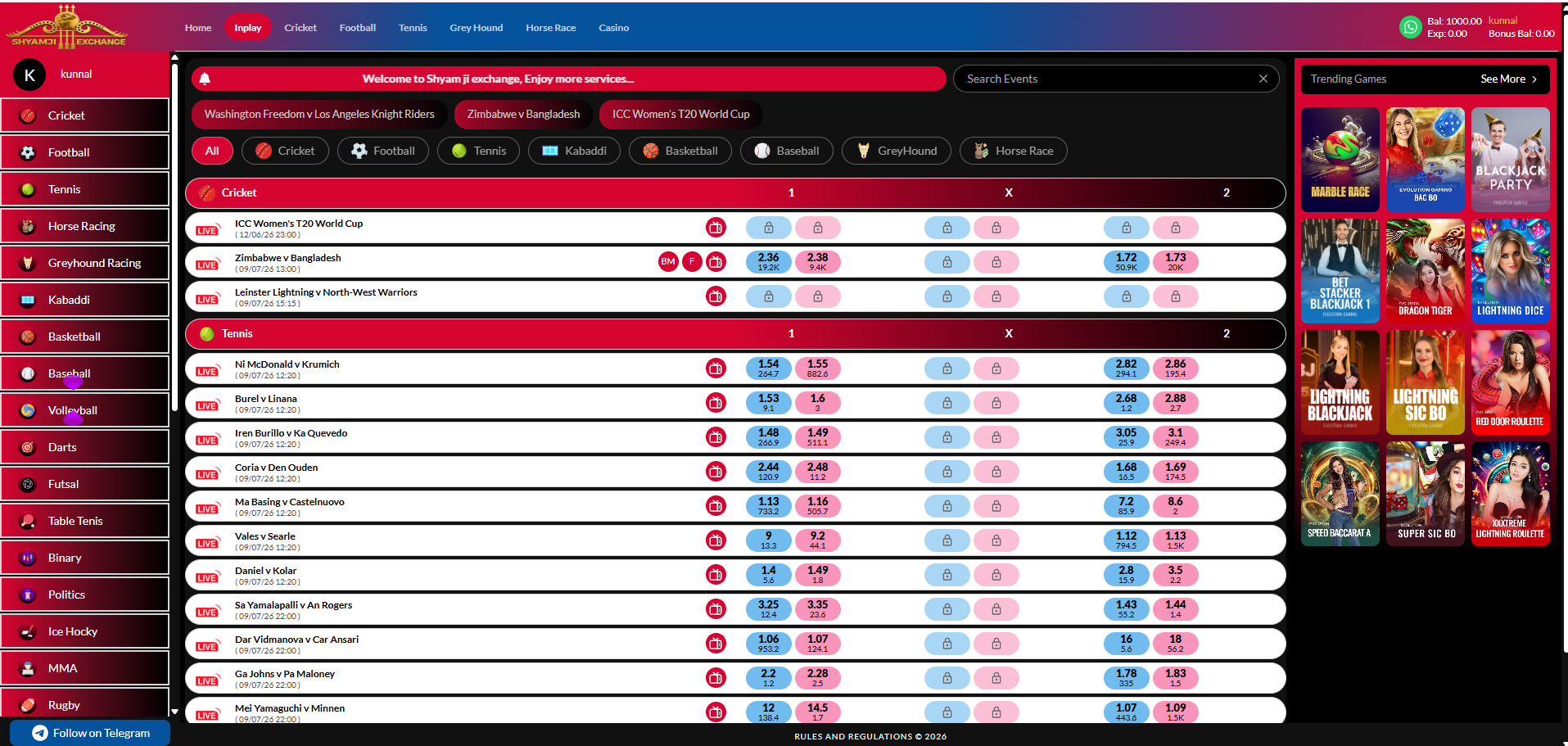Click the Darts icon in sidebar
Screen dimensions: 1568x746
(28, 447)
